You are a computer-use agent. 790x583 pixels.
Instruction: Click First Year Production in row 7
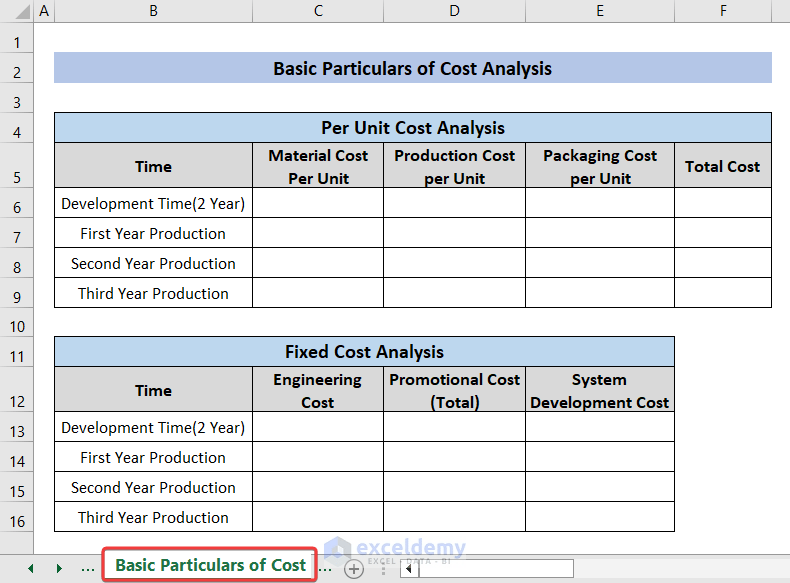[x=153, y=233]
